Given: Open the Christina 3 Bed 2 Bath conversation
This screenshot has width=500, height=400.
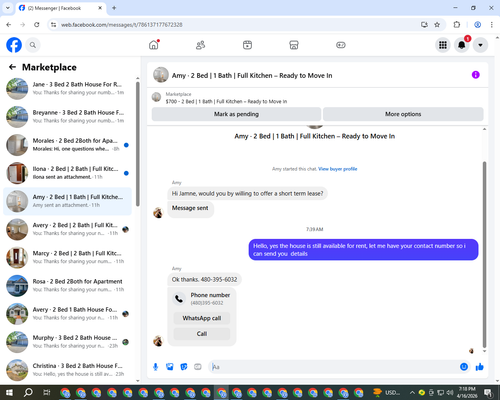Looking at the screenshot, I should 67,370.
